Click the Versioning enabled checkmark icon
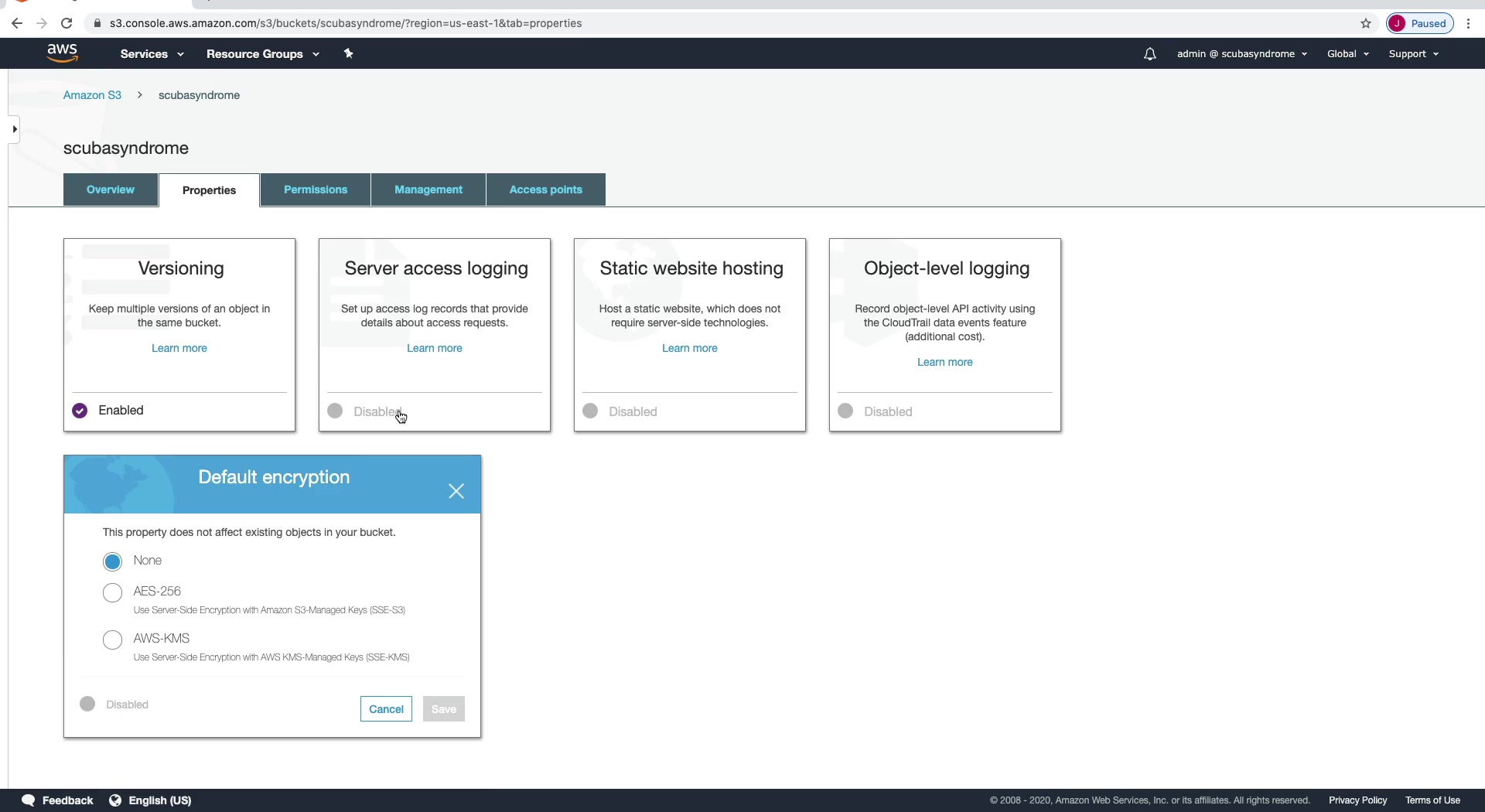This screenshot has width=1485, height=812. click(x=80, y=411)
